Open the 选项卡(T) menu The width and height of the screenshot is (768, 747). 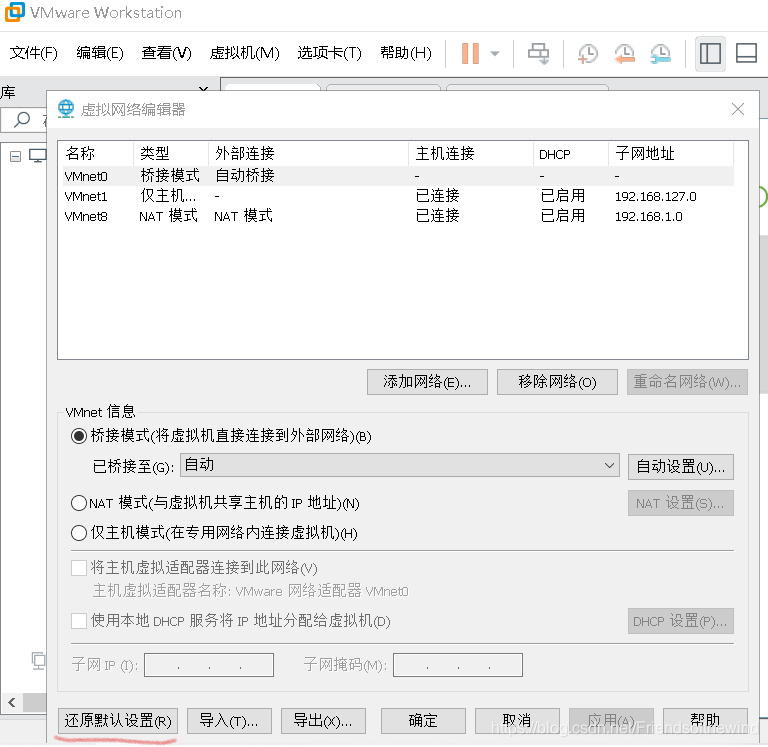[329, 53]
